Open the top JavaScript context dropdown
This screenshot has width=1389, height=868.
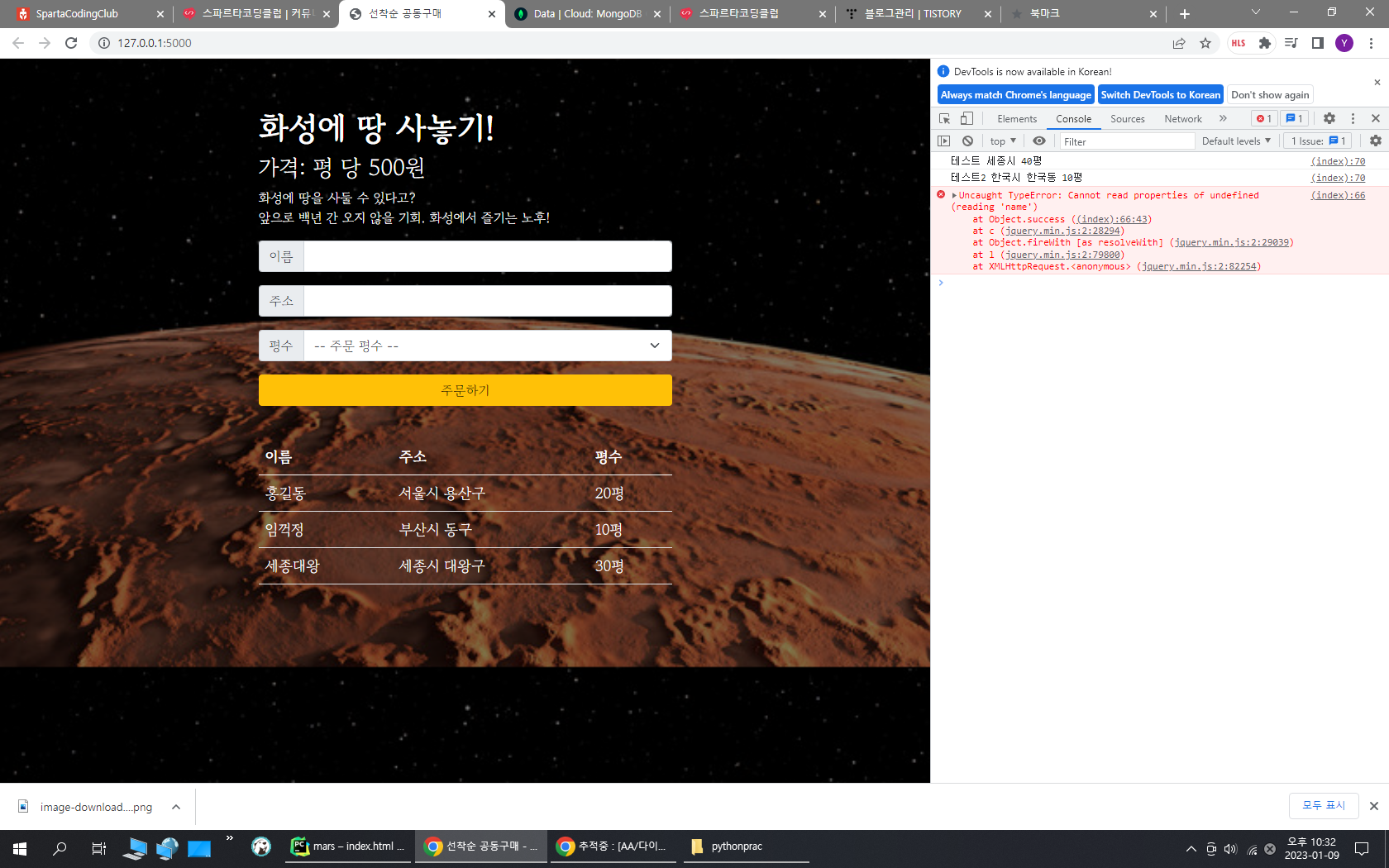click(x=1003, y=141)
